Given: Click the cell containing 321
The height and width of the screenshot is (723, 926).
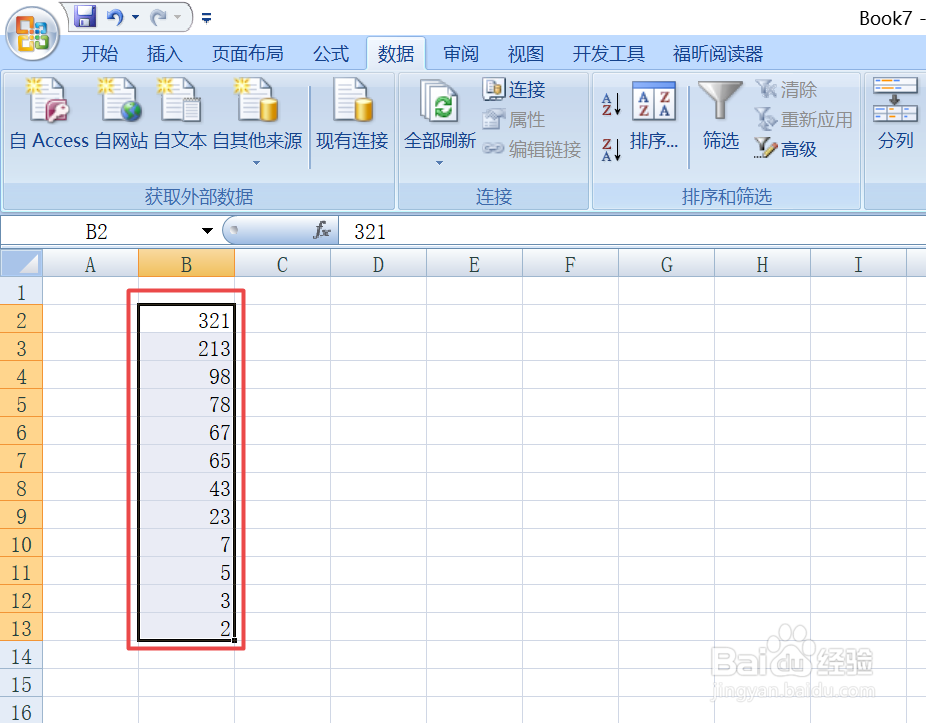Looking at the screenshot, I should click(x=187, y=320).
